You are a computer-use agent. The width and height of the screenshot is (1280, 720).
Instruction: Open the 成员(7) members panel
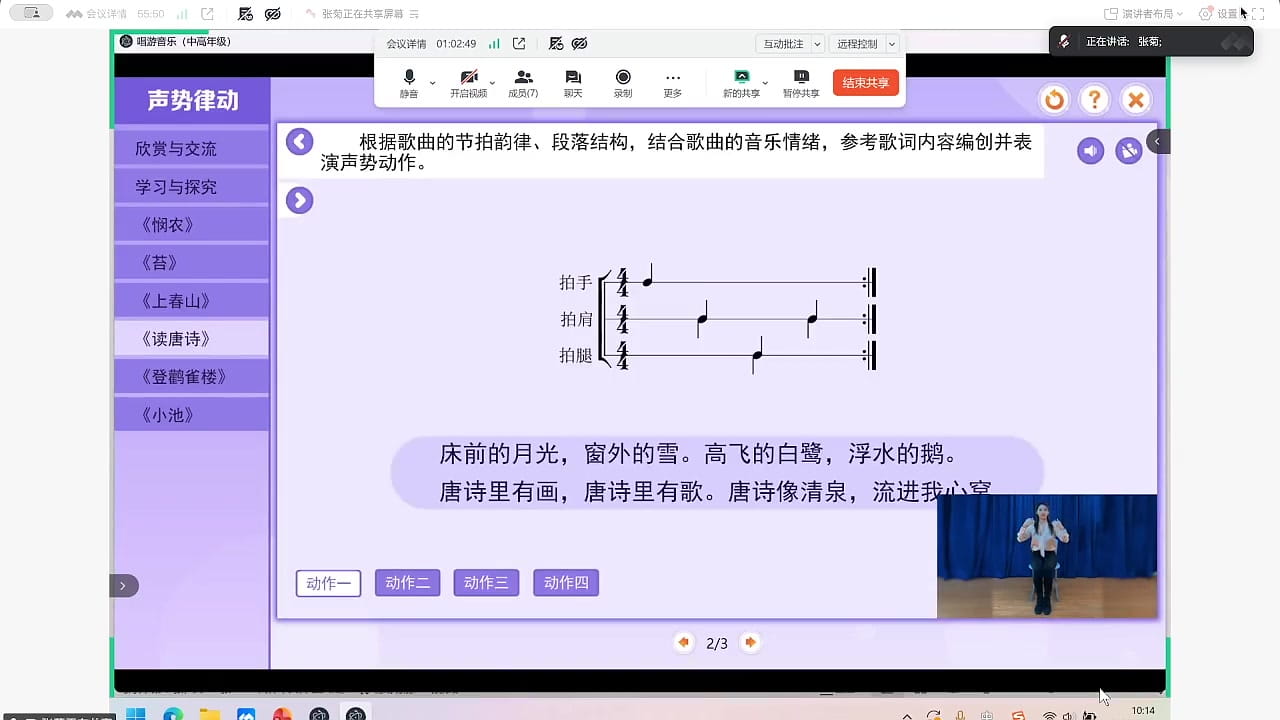(x=523, y=83)
